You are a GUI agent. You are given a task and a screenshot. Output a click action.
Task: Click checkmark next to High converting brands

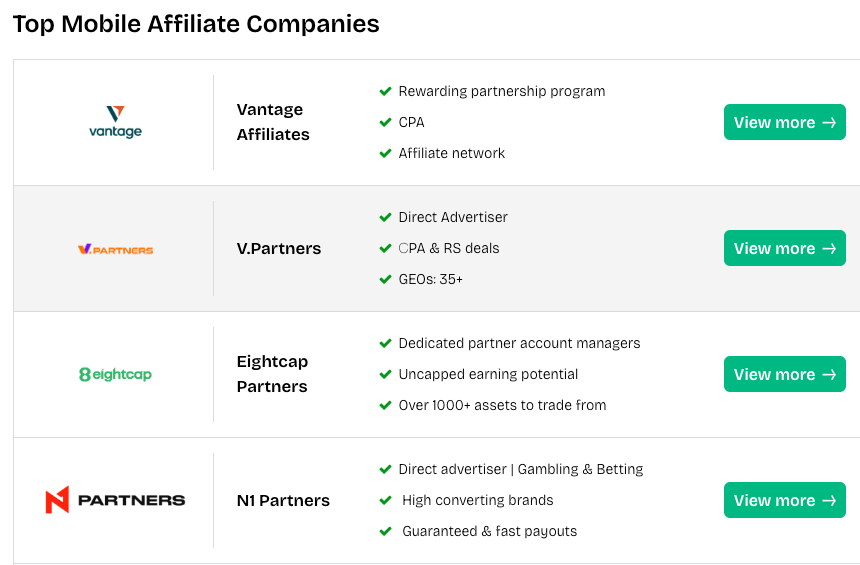[x=385, y=500]
